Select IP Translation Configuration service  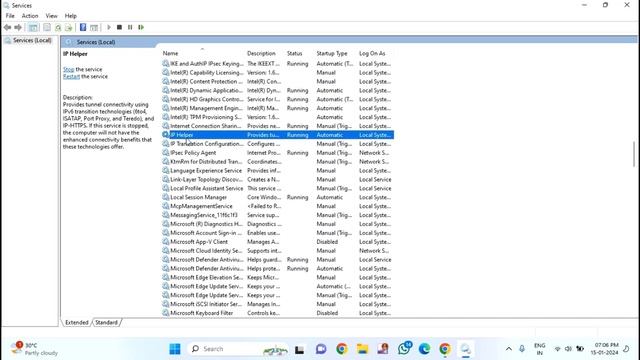[x=278, y=144]
